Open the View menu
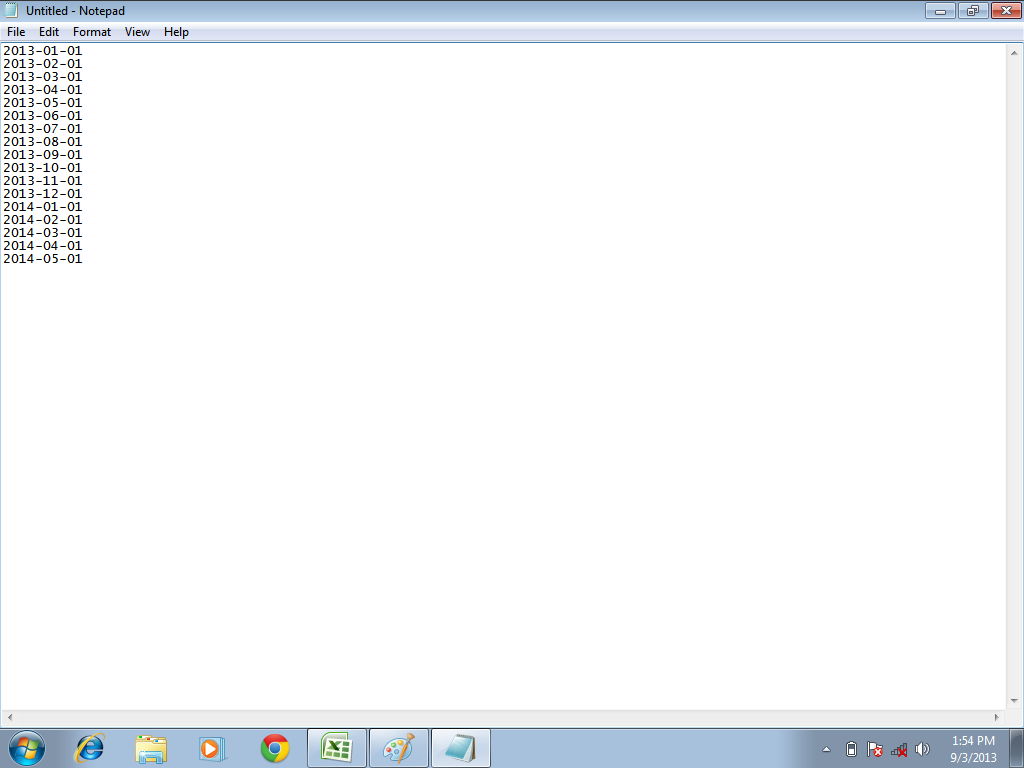Viewport: 1024px width, 768px height. [x=137, y=32]
